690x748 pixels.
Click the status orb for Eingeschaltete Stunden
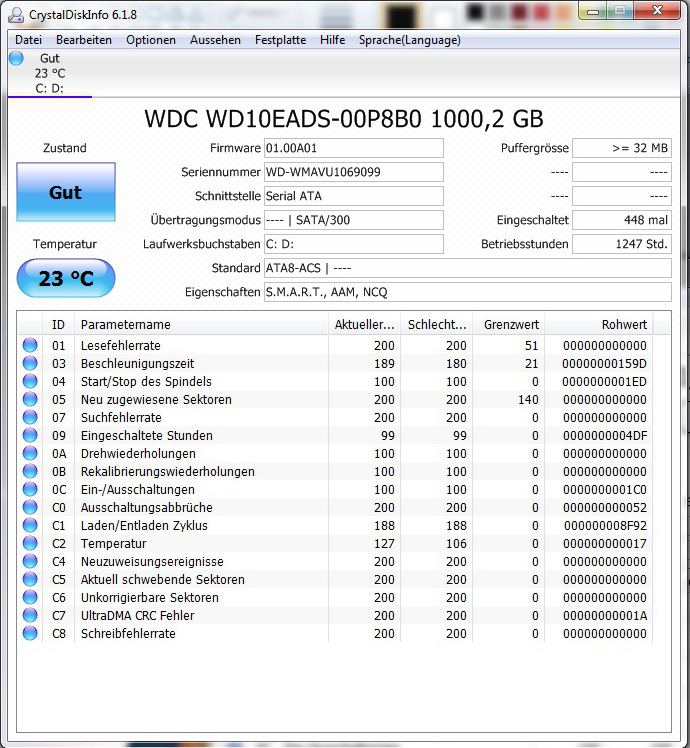[x=30, y=435]
